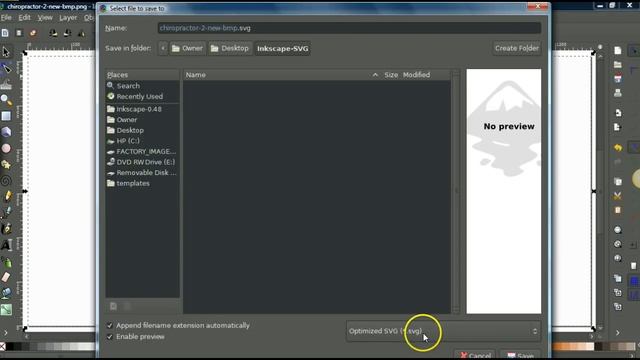The width and height of the screenshot is (640, 360).
Task: Click the add bookmark button under Places
Action: (113, 306)
